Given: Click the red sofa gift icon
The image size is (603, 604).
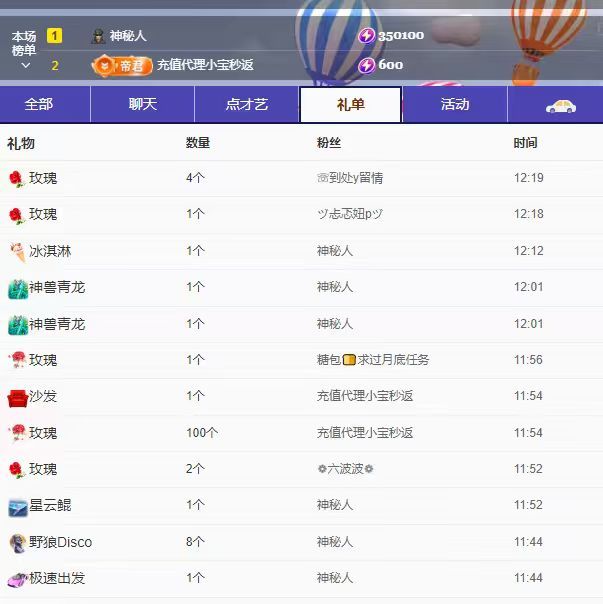Looking at the screenshot, I should coord(16,397).
